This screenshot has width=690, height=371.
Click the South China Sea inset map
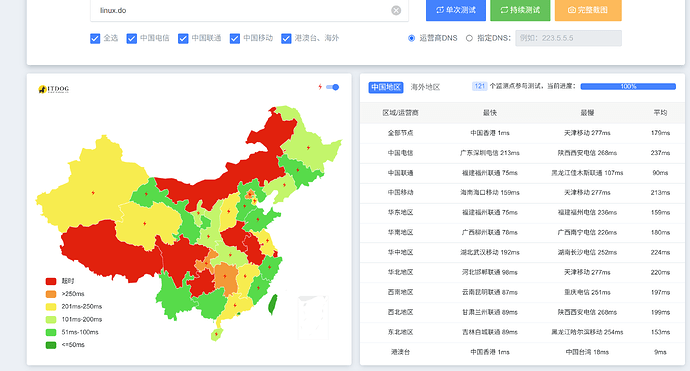pos(313,317)
